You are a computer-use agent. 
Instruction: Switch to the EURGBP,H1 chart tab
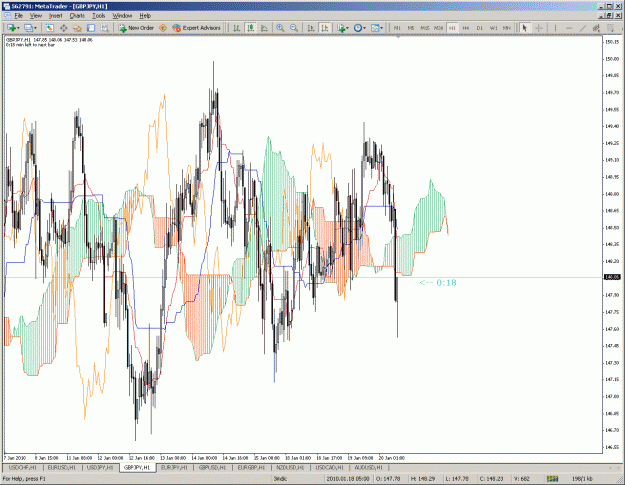pyautogui.click(x=252, y=467)
